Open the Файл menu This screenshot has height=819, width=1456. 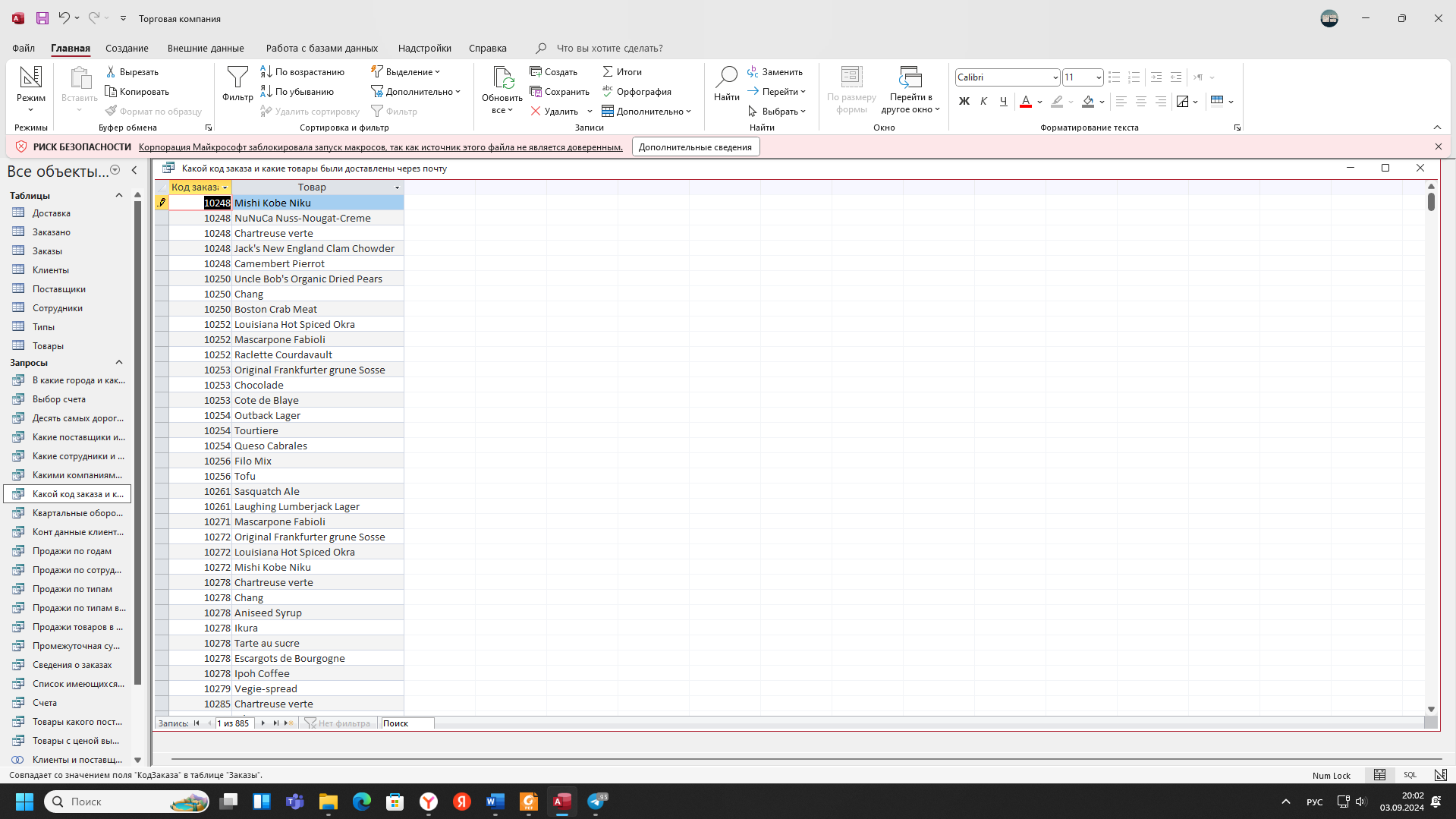(x=24, y=48)
